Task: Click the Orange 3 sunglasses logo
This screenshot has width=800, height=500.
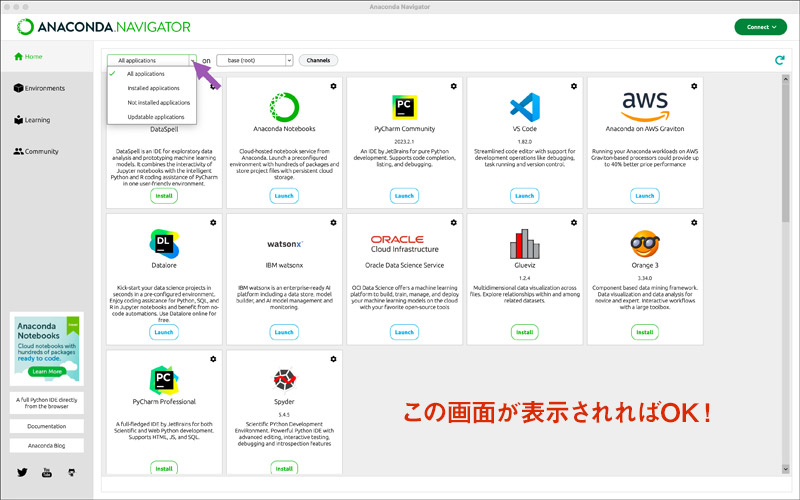Action: pyautogui.click(x=645, y=244)
